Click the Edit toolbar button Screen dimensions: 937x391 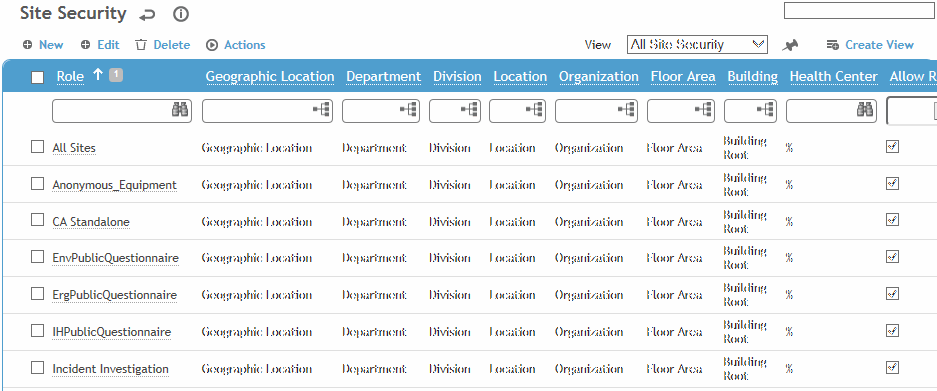coord(100,45)
